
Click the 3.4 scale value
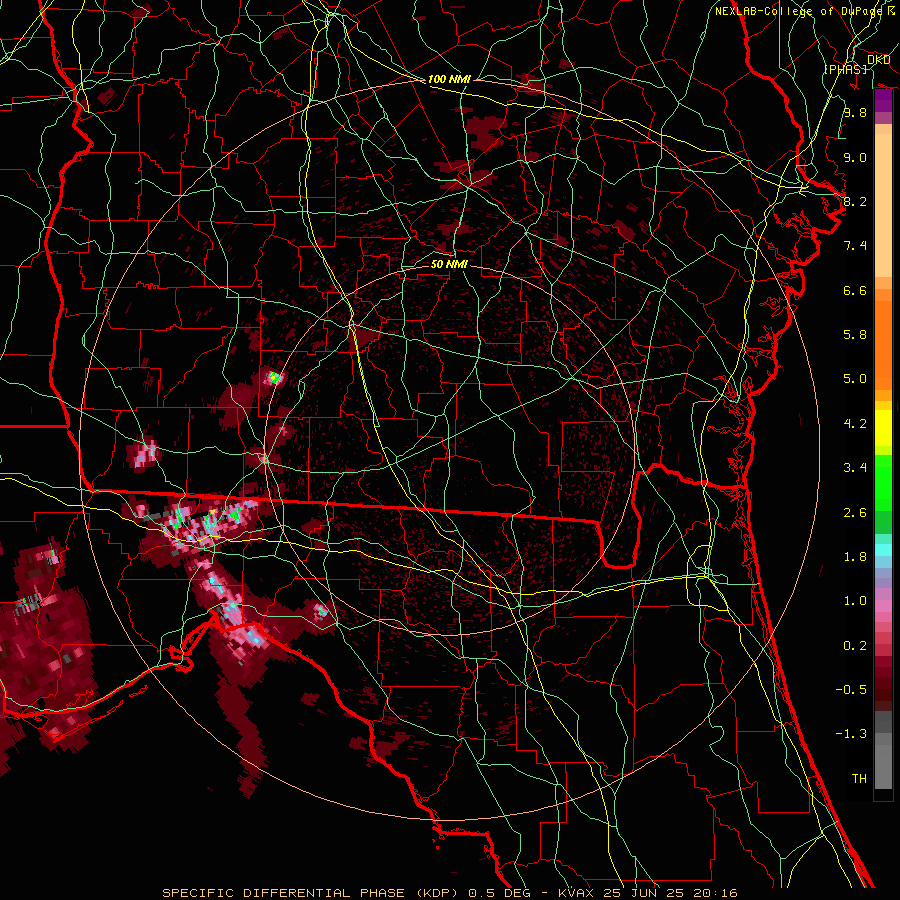(x=855, y=468)
